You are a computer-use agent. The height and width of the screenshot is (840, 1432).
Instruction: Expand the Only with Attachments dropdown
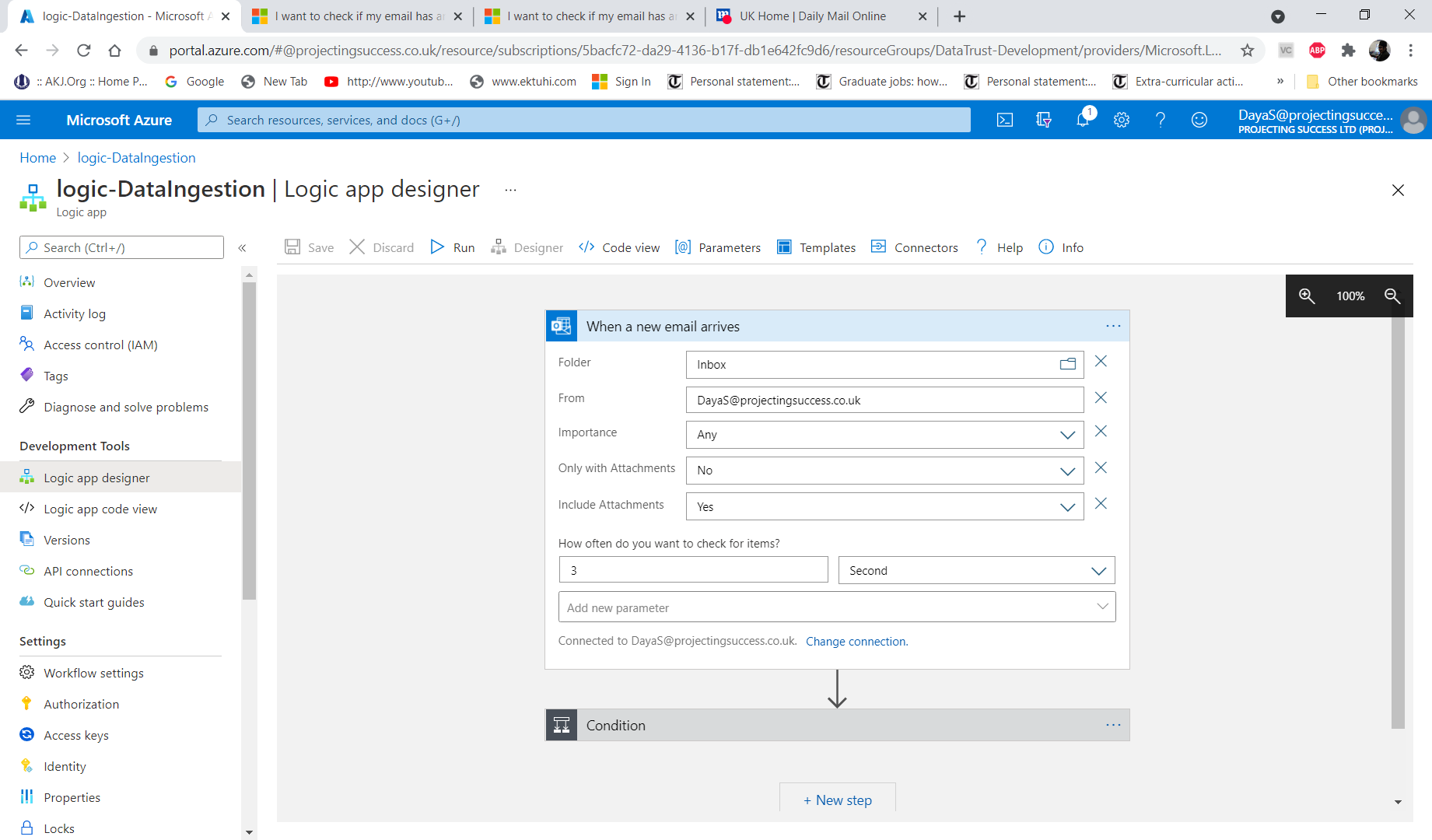pos(1067,471)
